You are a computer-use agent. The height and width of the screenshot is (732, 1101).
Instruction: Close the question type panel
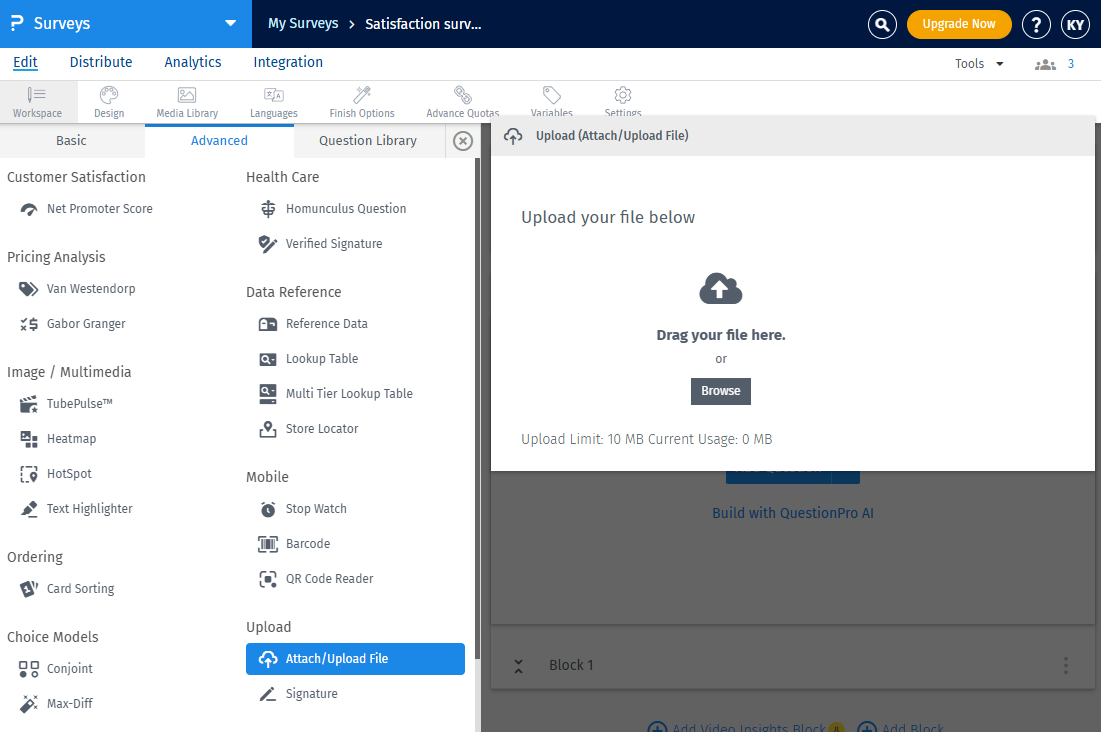click(463, 141)
